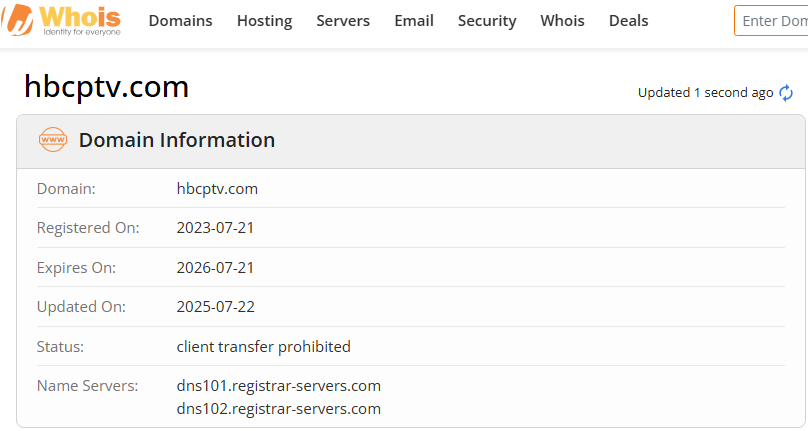Go to the Email menu
The height and width of the screenshot is (431, 808).
[414, 20]
